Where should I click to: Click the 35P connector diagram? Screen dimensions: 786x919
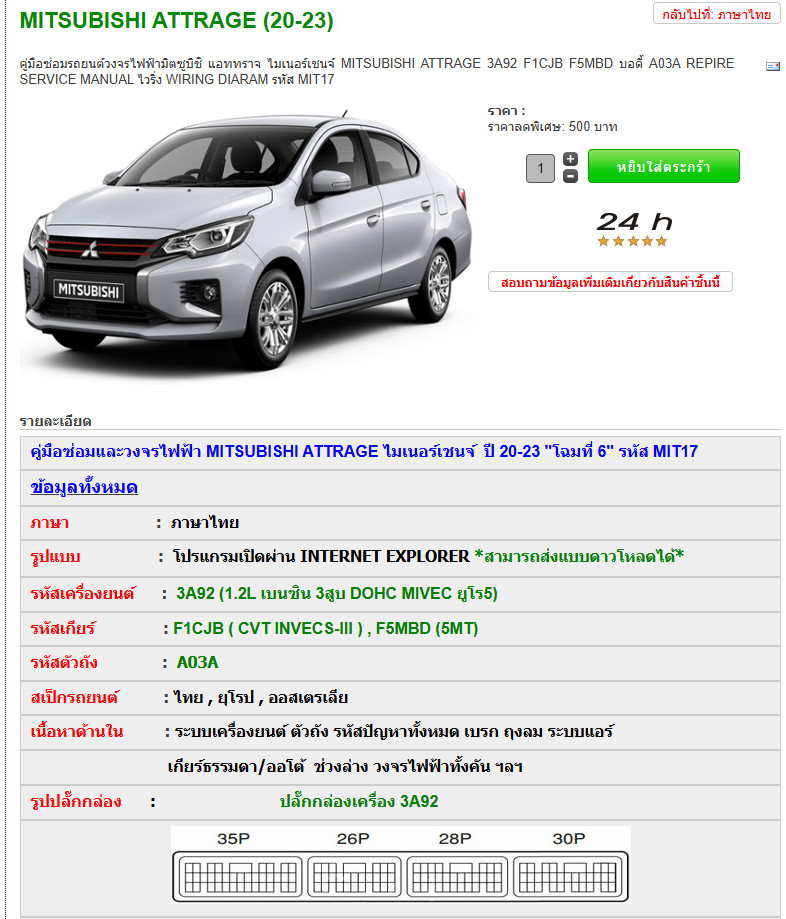[x=240, y=877]
